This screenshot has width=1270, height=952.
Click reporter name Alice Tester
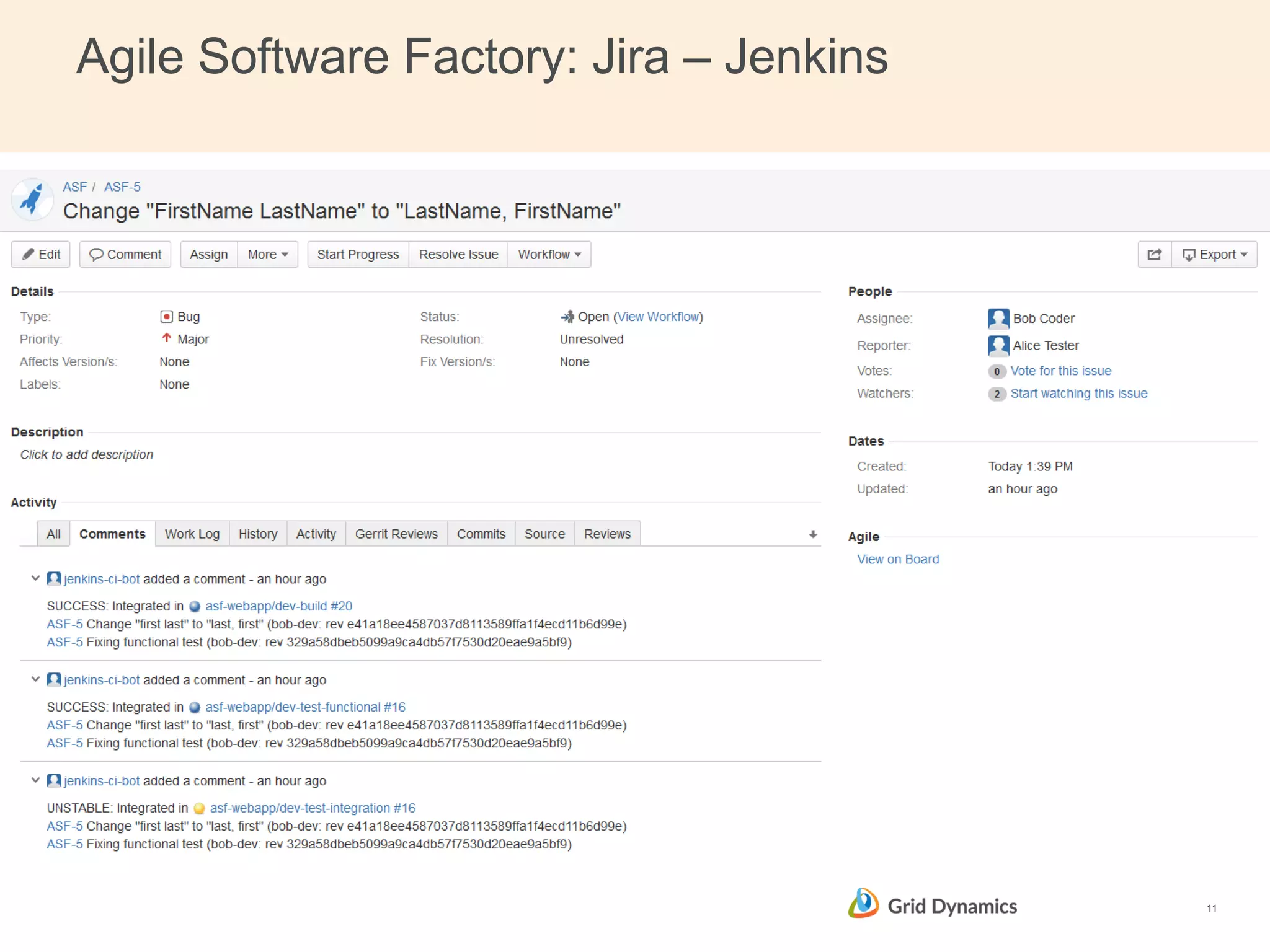click(x=1046, y=346)
